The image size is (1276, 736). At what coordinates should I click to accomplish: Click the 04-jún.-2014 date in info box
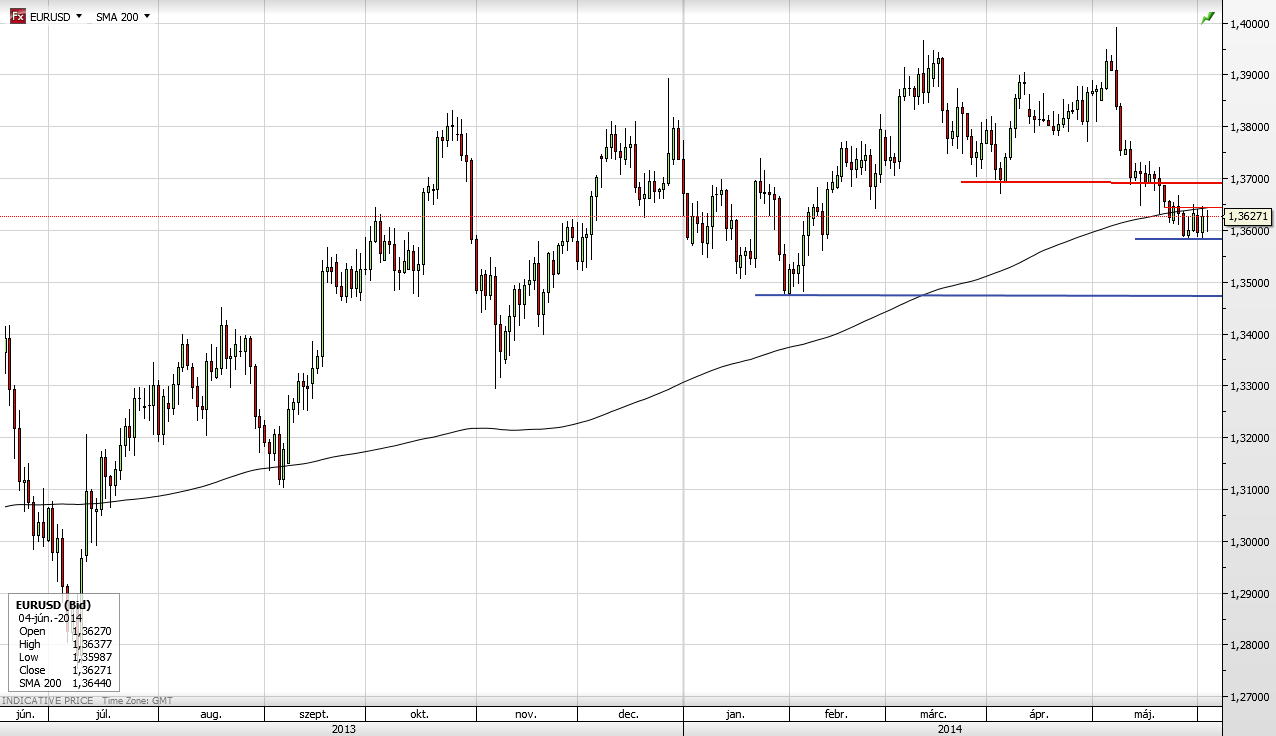[x=51, y=618]
